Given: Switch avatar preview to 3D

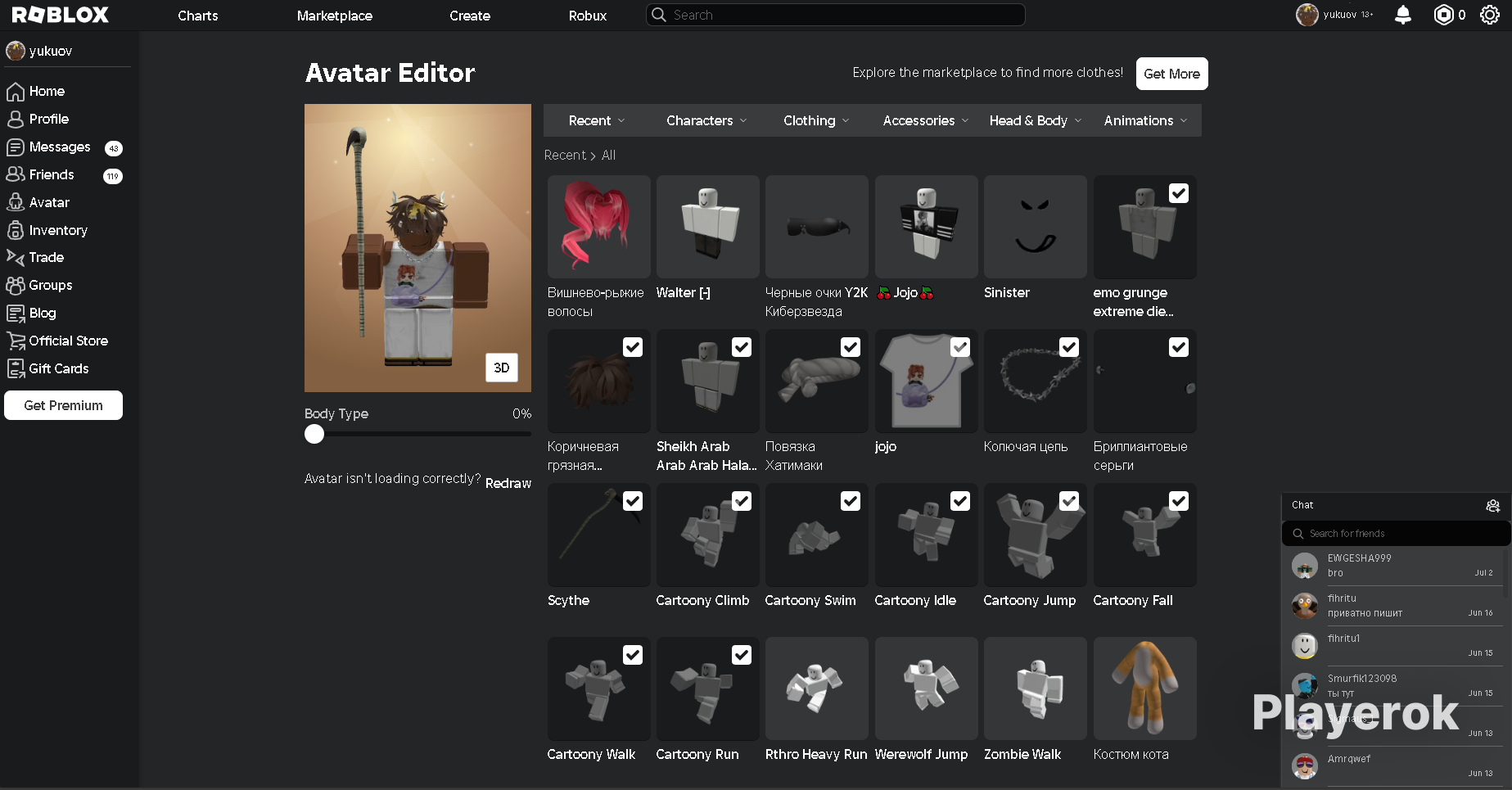Looking at the screenshot, I should tap(502, 368).
